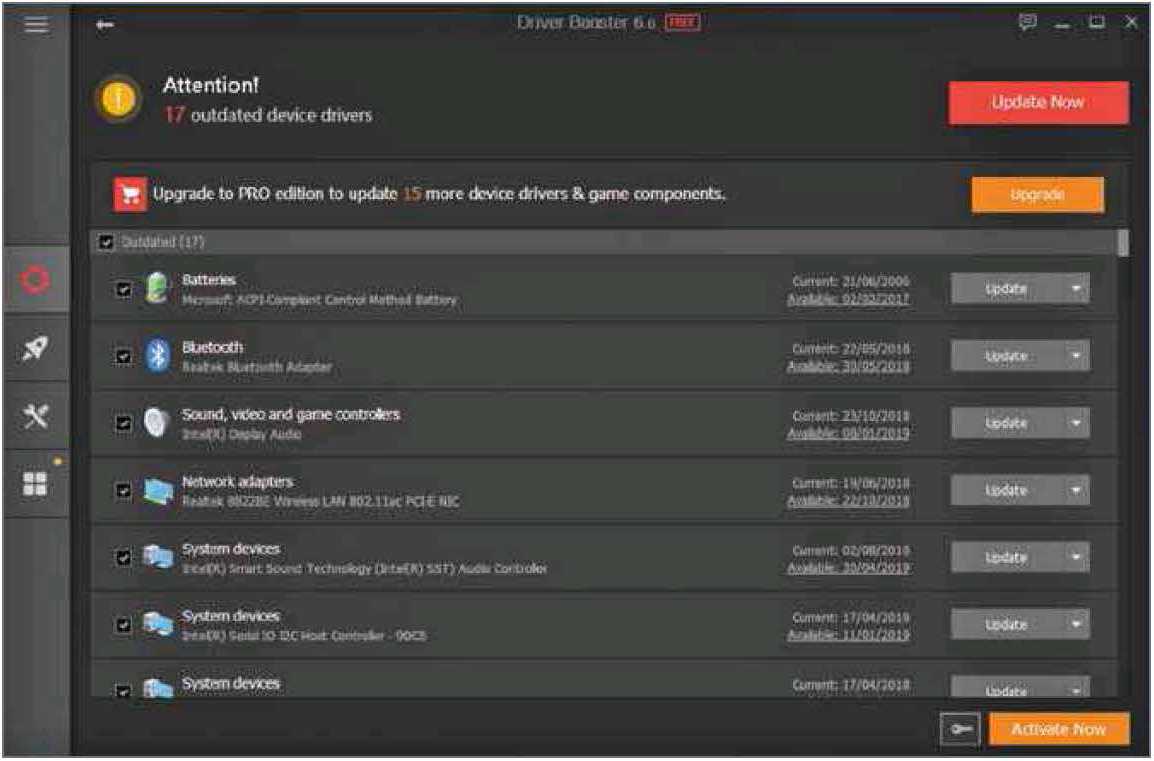Open Bluetooth available driver date link
This screenshot has height=761, width=1154.
[848, 367]
